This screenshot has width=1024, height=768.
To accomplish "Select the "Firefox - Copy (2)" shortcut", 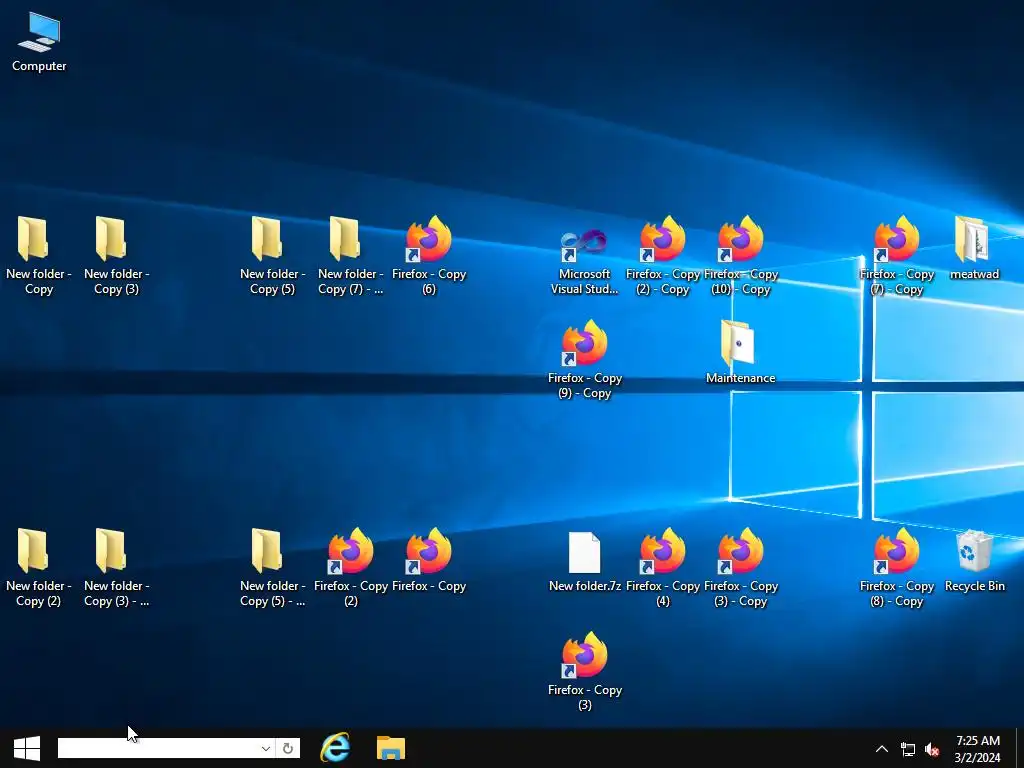I will [x=351, y=568].
